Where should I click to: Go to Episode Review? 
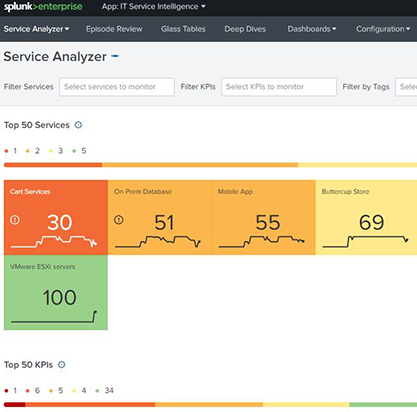point(114,29)
